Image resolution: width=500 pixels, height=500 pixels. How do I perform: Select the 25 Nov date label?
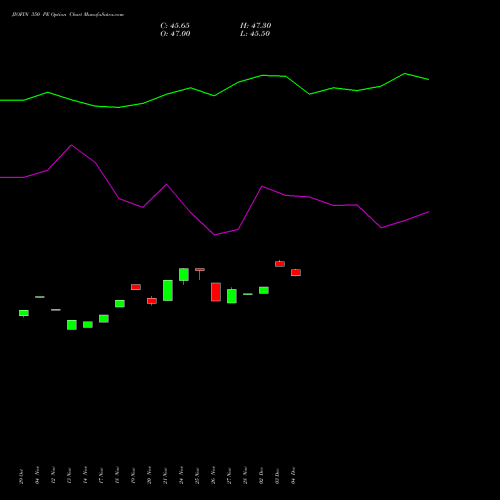tap(197, 476)
